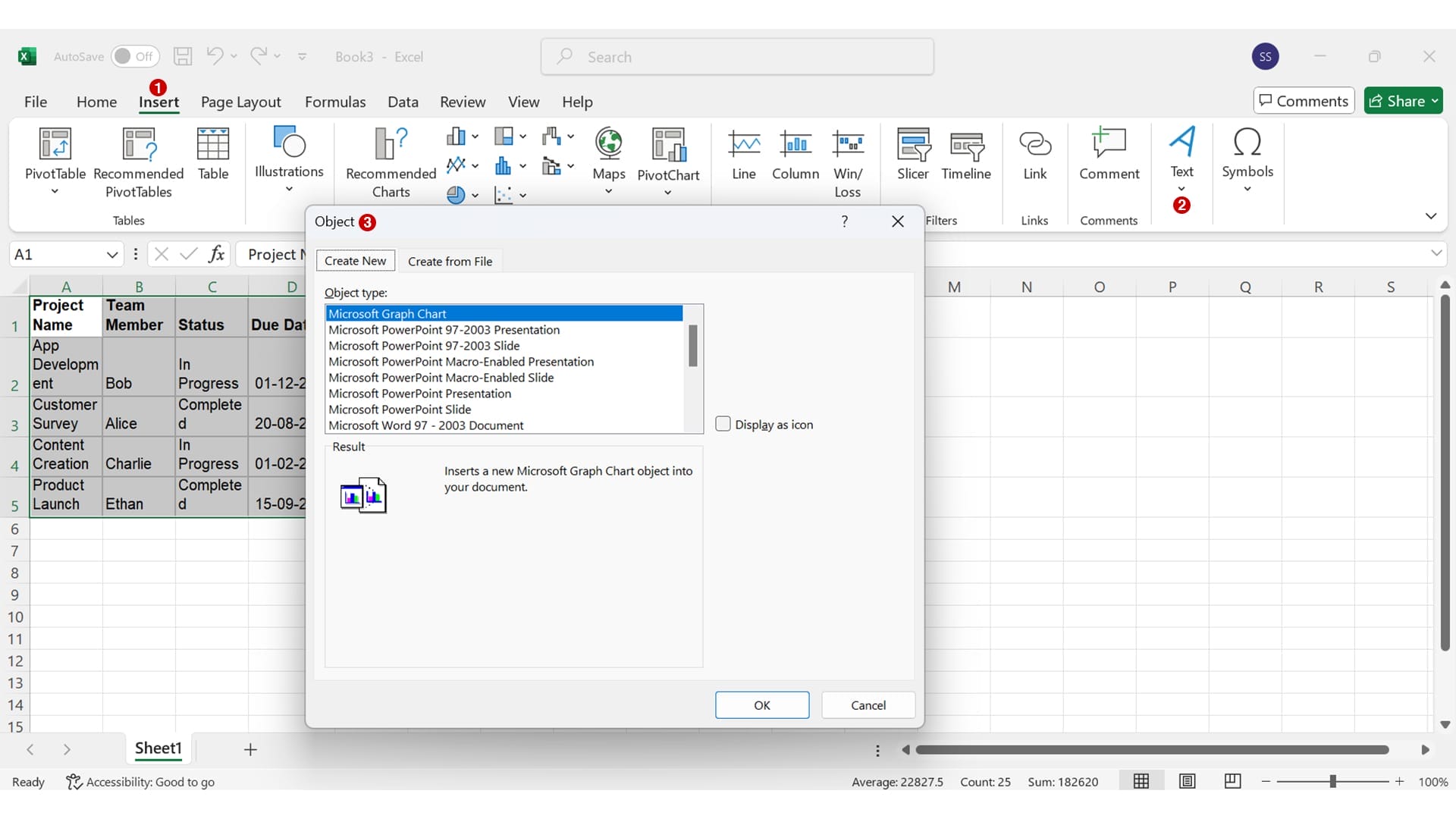Open the Illustrations group
The image size is (1456, 819).
coord(289,160)
